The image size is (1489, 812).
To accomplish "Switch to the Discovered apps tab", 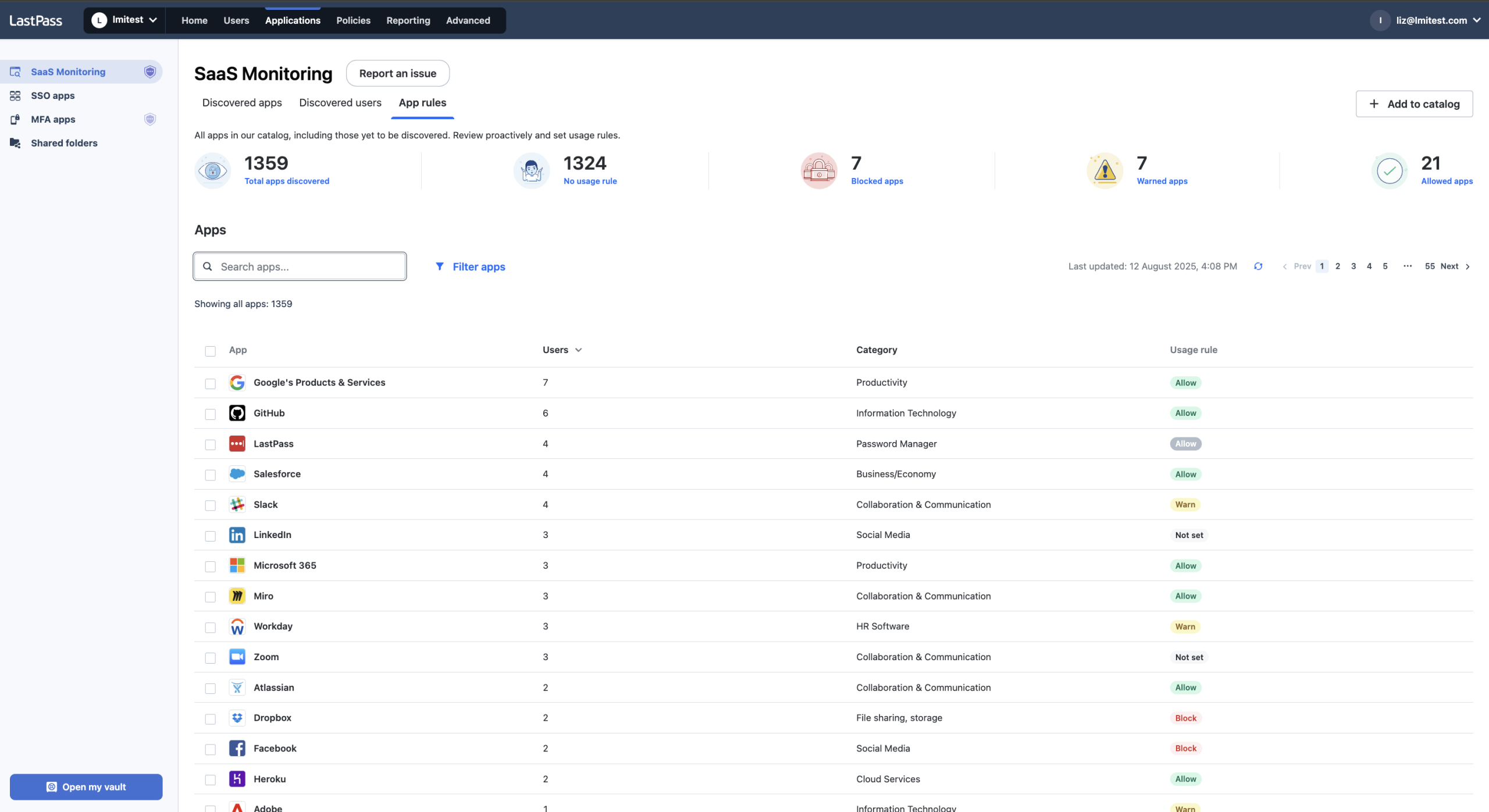I will pos(242,102).
